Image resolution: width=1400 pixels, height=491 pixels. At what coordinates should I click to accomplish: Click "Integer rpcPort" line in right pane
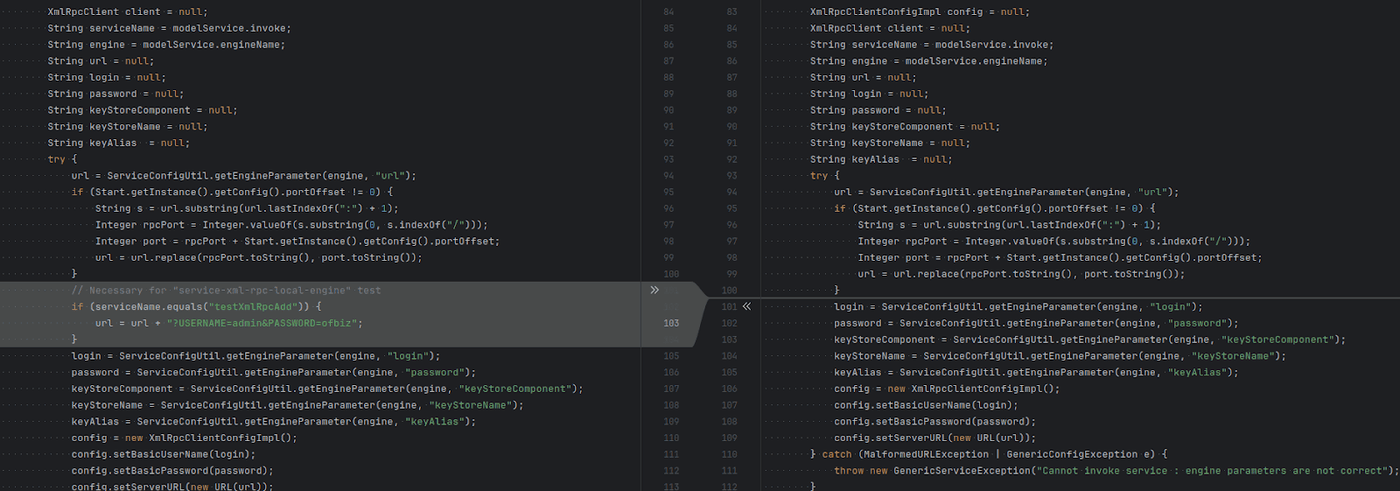(x=1054, y=241)
